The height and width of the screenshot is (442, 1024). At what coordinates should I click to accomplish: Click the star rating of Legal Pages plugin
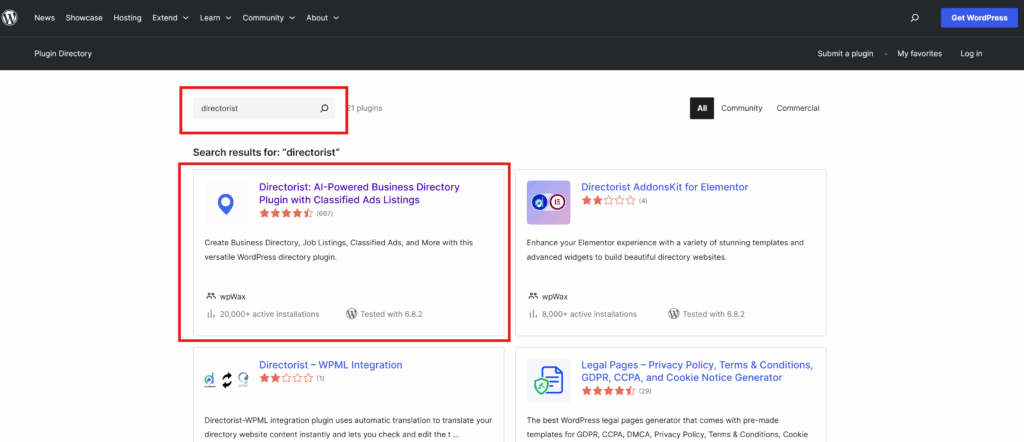coord(609,391)
